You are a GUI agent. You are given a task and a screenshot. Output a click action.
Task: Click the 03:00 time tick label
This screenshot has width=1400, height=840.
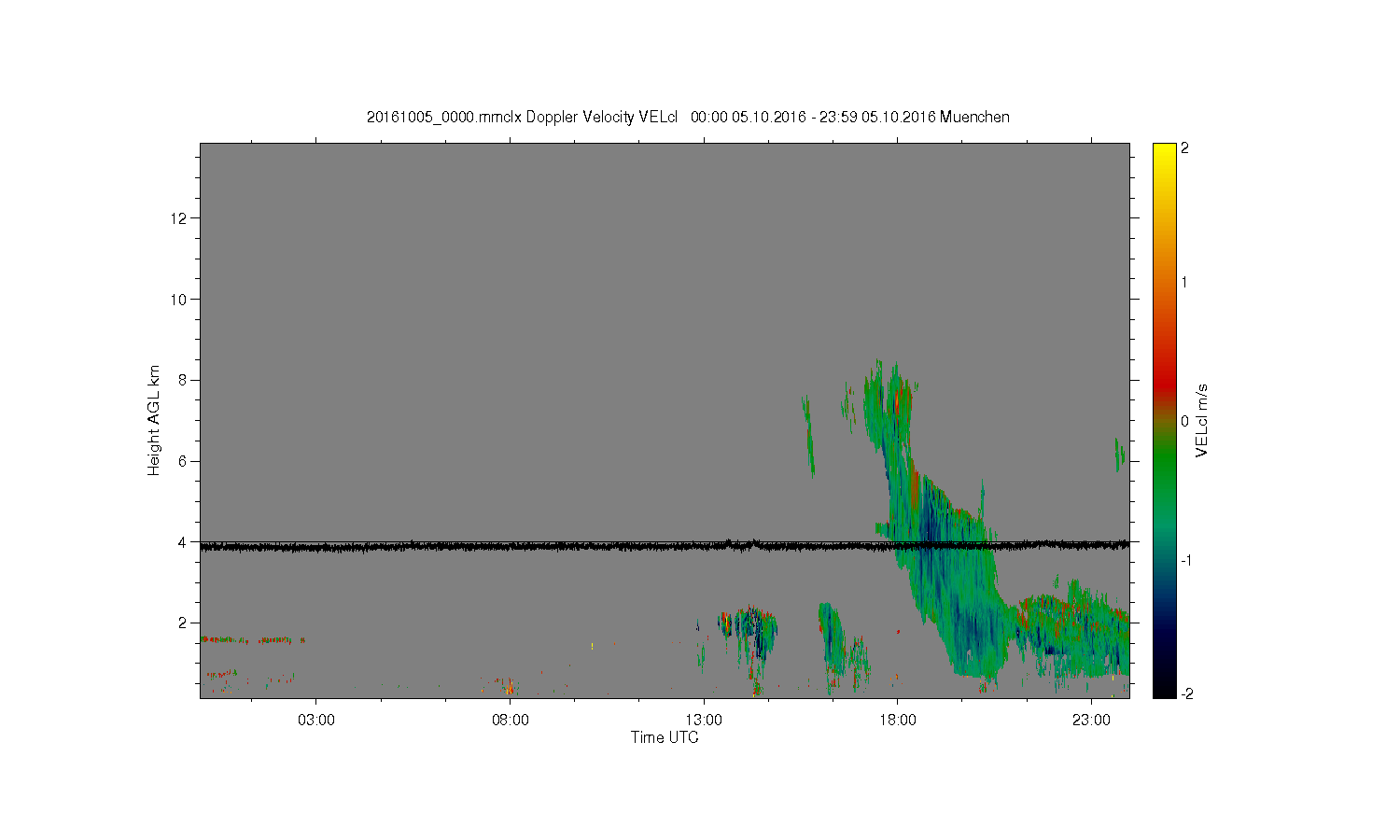click(x=315, y=721)
